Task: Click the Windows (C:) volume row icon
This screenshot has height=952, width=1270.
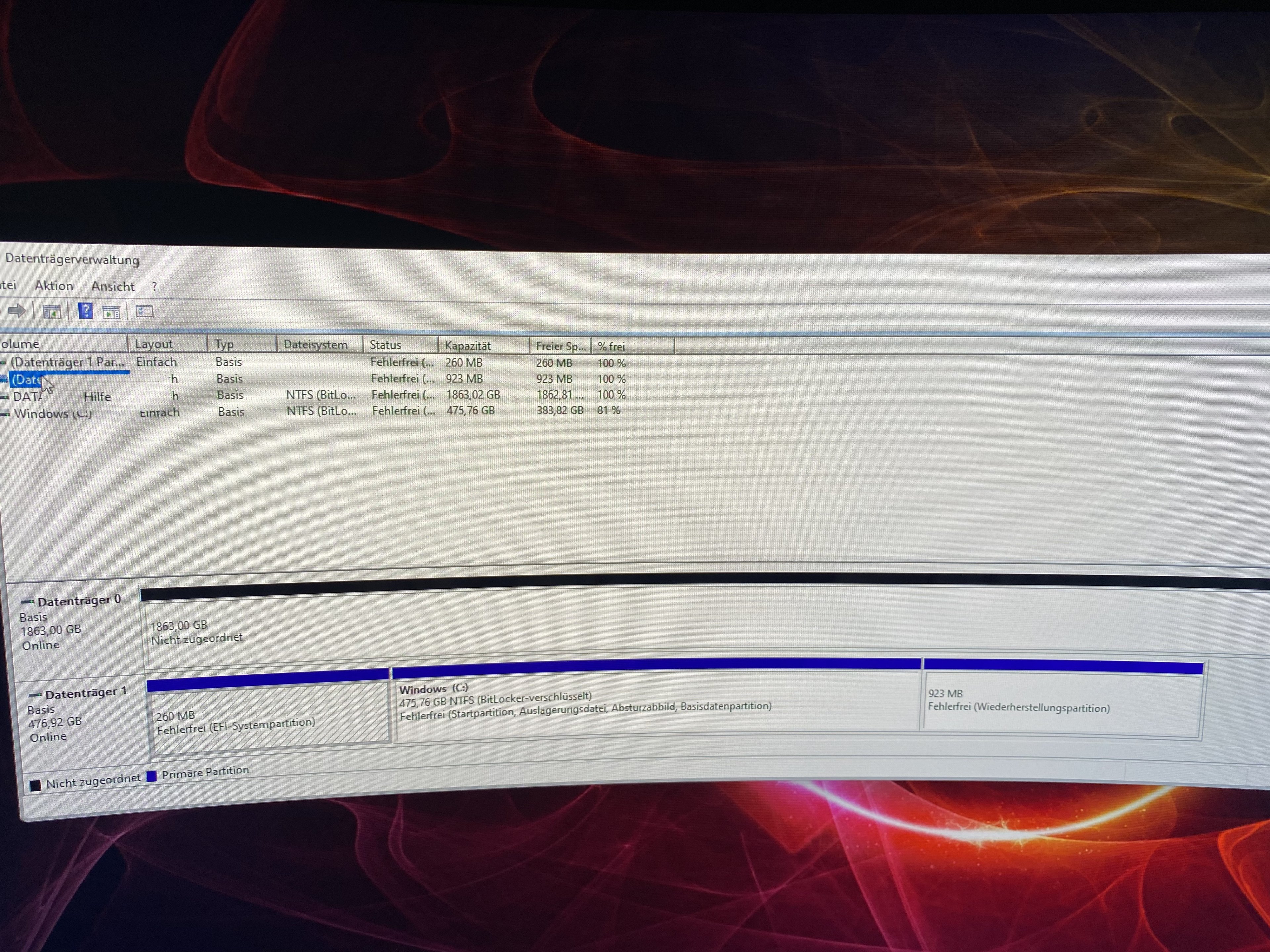Action: (6, 414)
